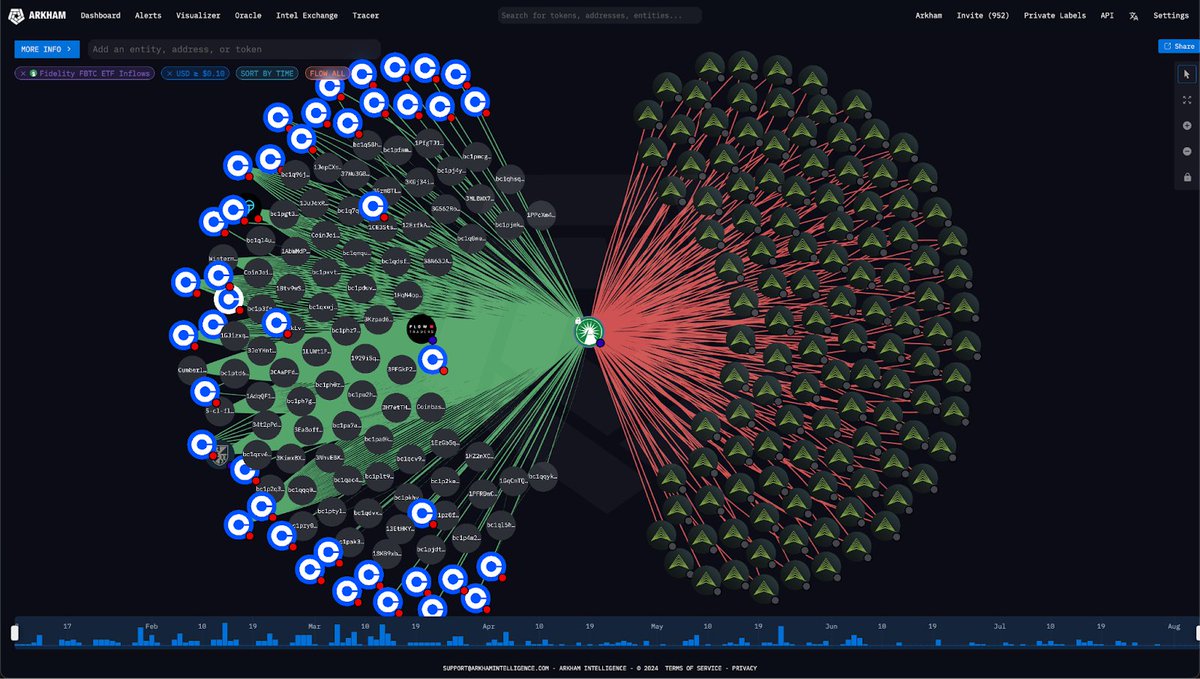The image size is (1200, 679).
Task: Click the Add an entity, address, or token field
Action: click(232, 49)
